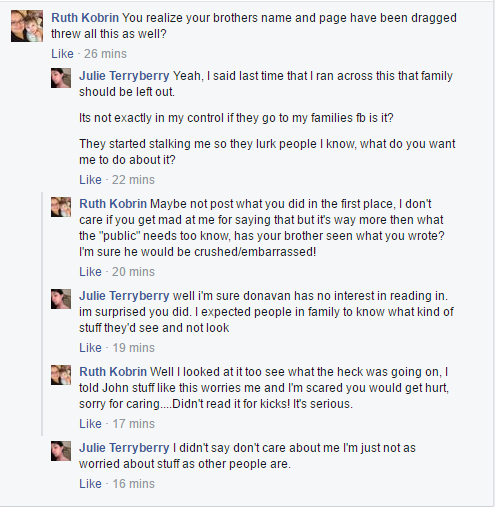This screenshot has width=495, height=507.
Task: Click the 17 mins timestamp
Action: [133, 424]
